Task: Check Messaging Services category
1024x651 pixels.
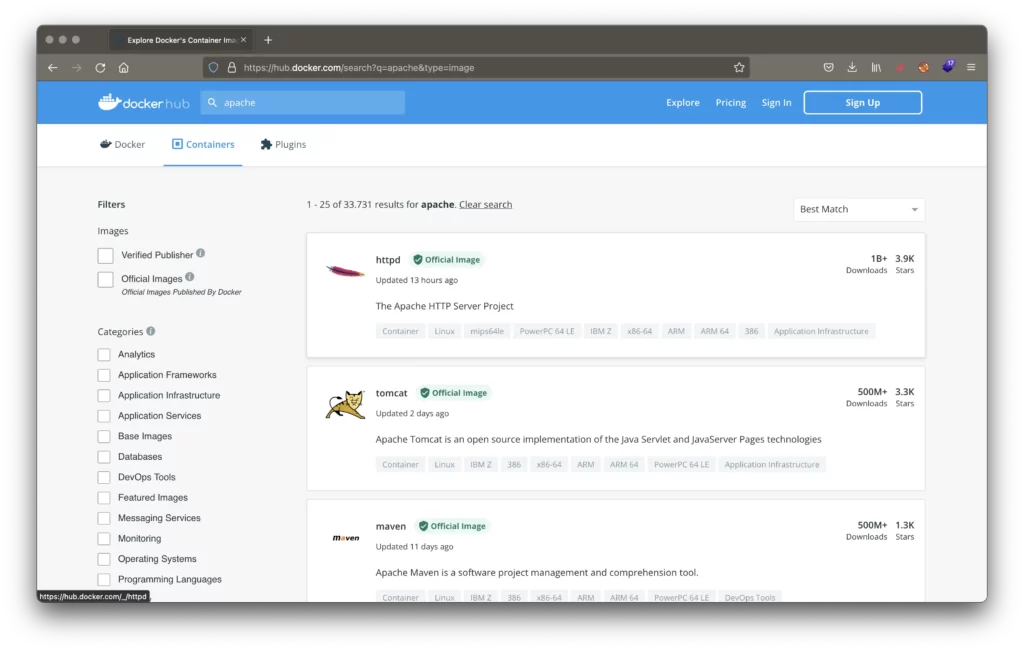Action: [104, 518]
